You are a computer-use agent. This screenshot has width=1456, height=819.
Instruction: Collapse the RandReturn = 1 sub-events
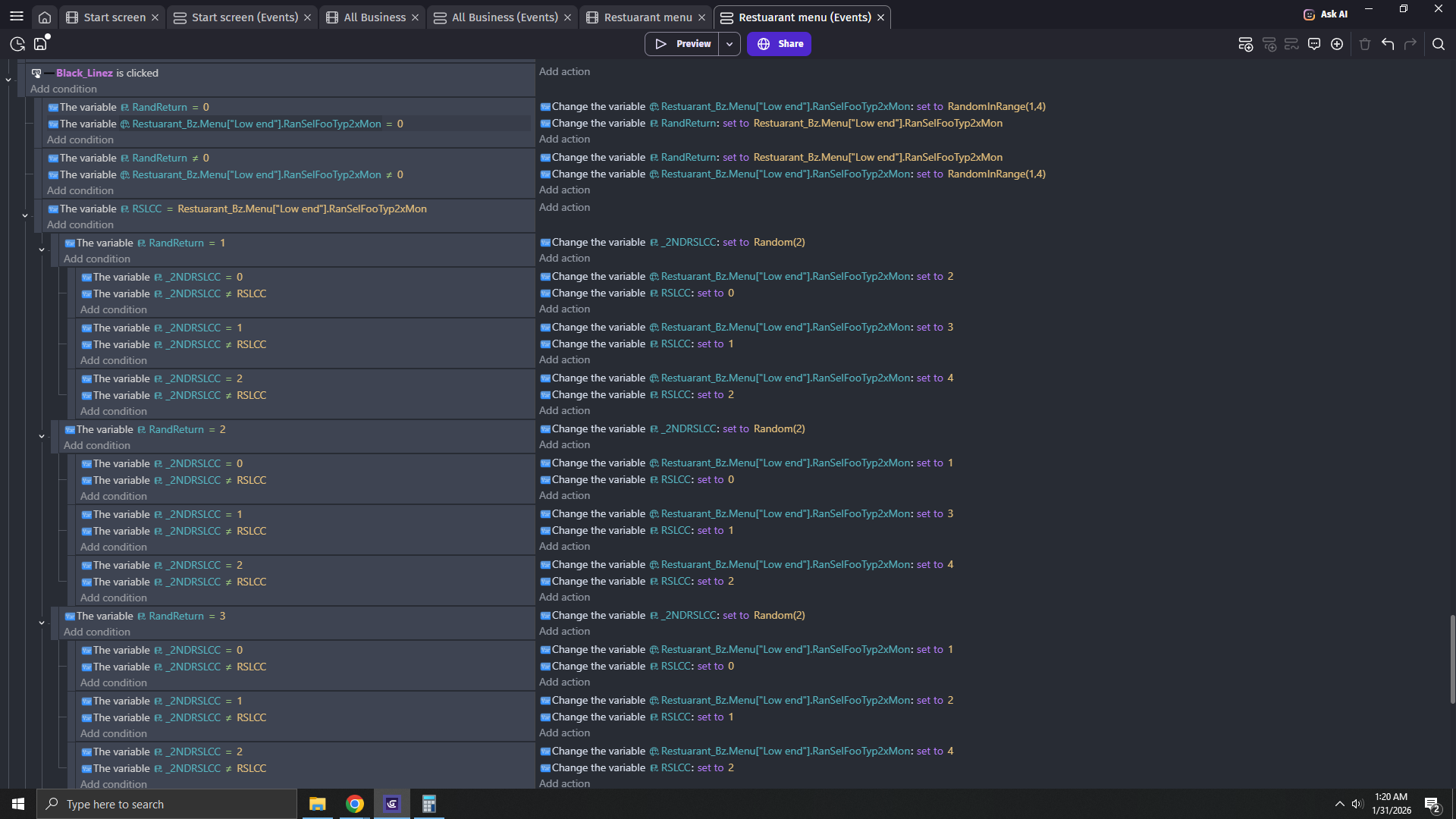[x=42, y=249]
